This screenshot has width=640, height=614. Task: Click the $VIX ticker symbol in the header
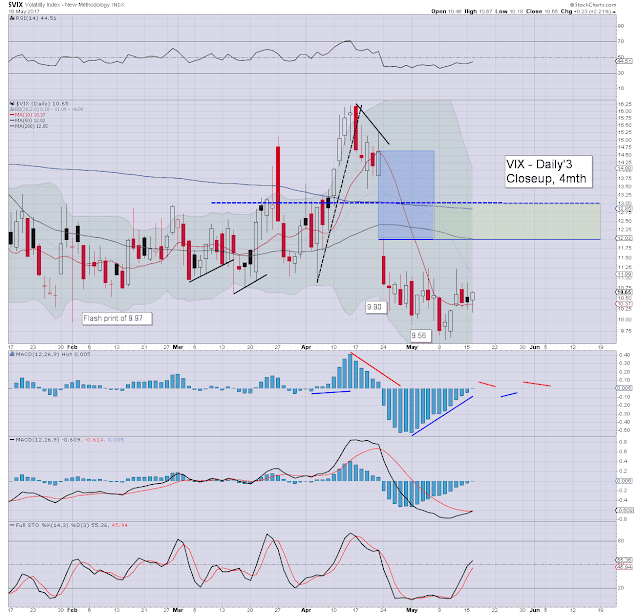16,4
